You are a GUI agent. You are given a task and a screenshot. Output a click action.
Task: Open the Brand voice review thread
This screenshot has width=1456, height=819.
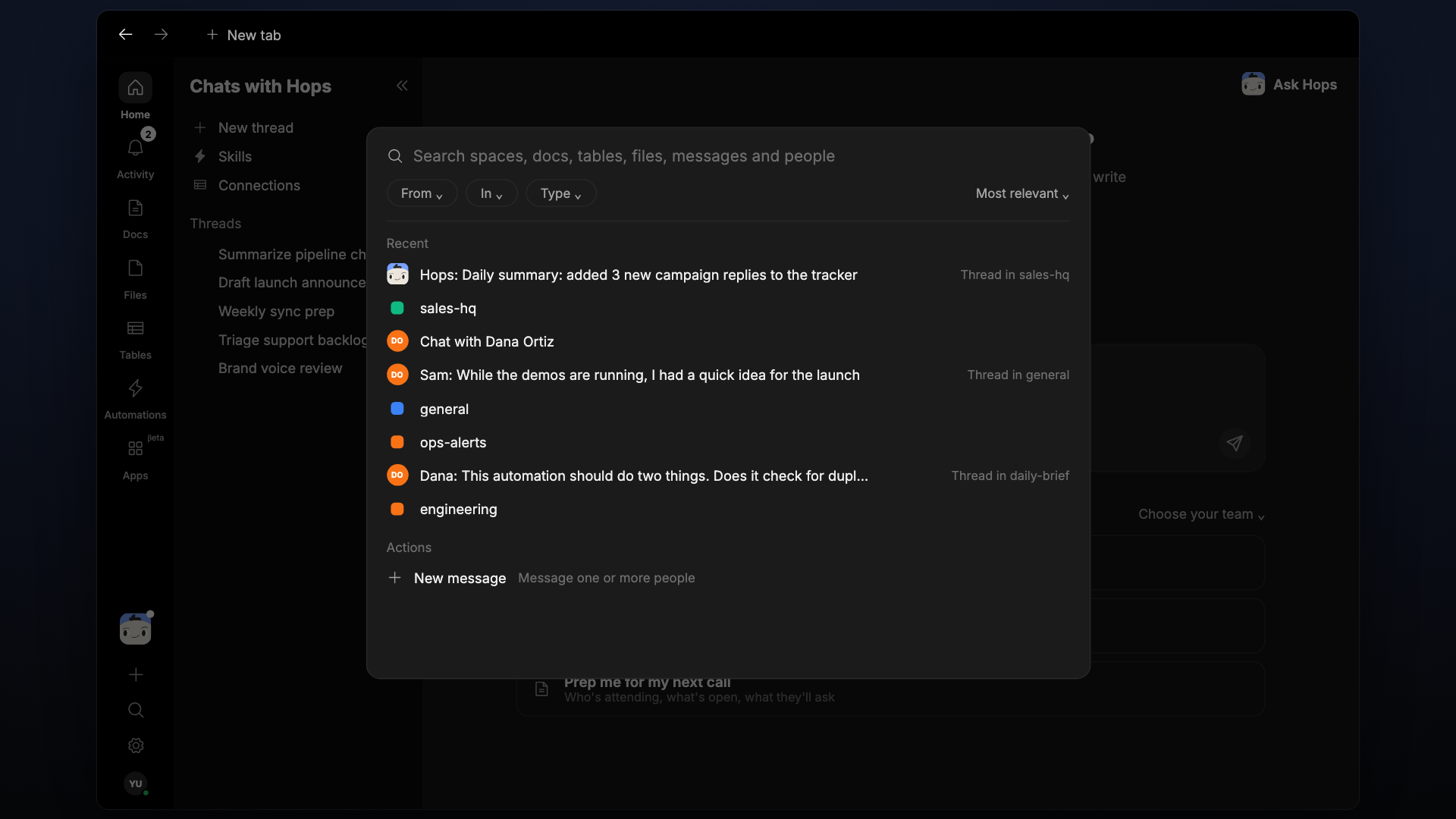pyautogui.click(x=280, y=368)
